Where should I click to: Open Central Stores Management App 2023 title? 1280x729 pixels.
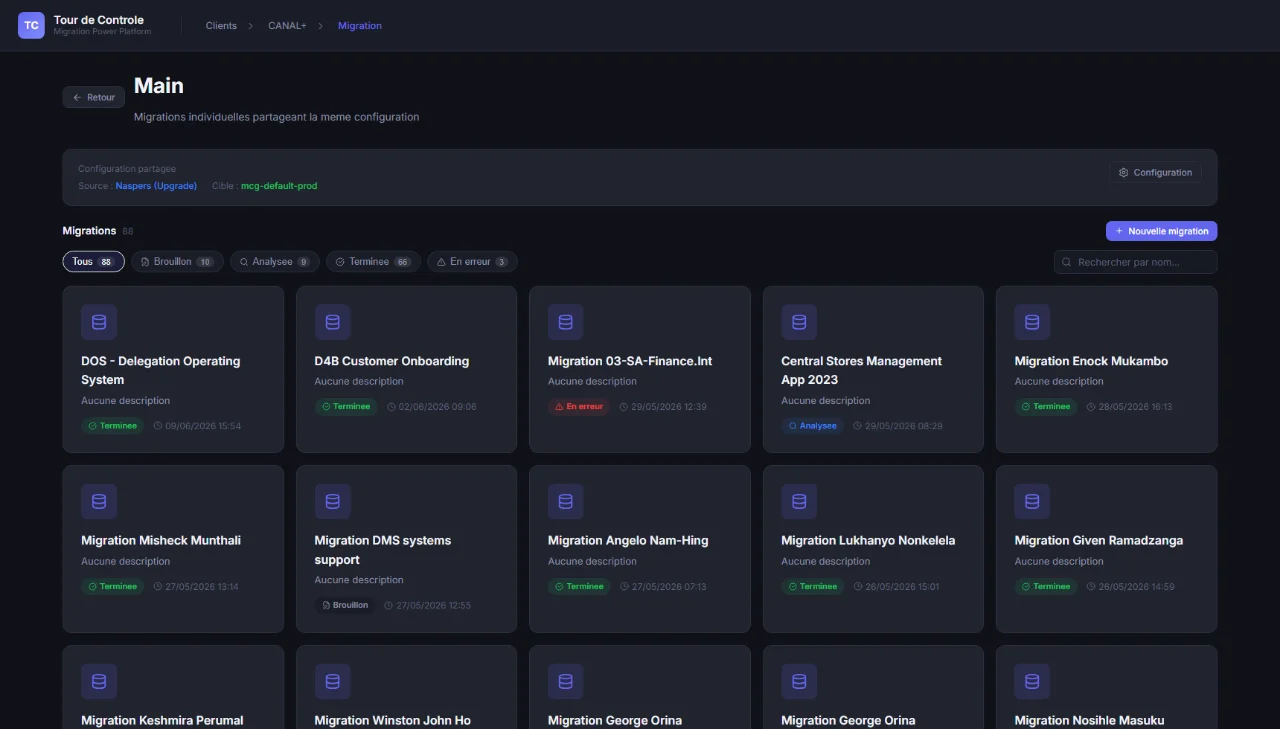pyautogui.click(x=862, y=370)
